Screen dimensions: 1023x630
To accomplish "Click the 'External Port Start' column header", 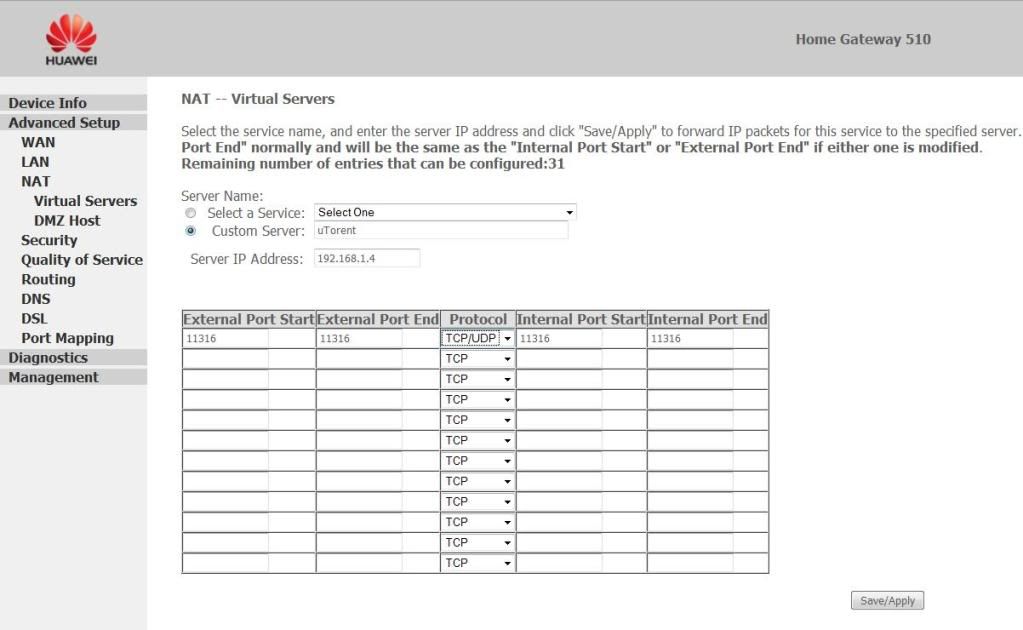I will pyautogui.click(x=249, y=320).
